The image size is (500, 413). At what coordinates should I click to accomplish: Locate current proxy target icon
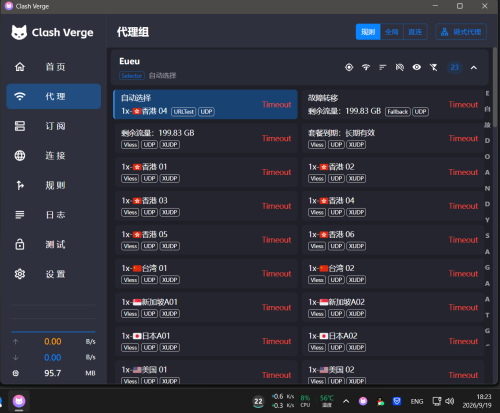pyautogui.click(x=349, y=67)
